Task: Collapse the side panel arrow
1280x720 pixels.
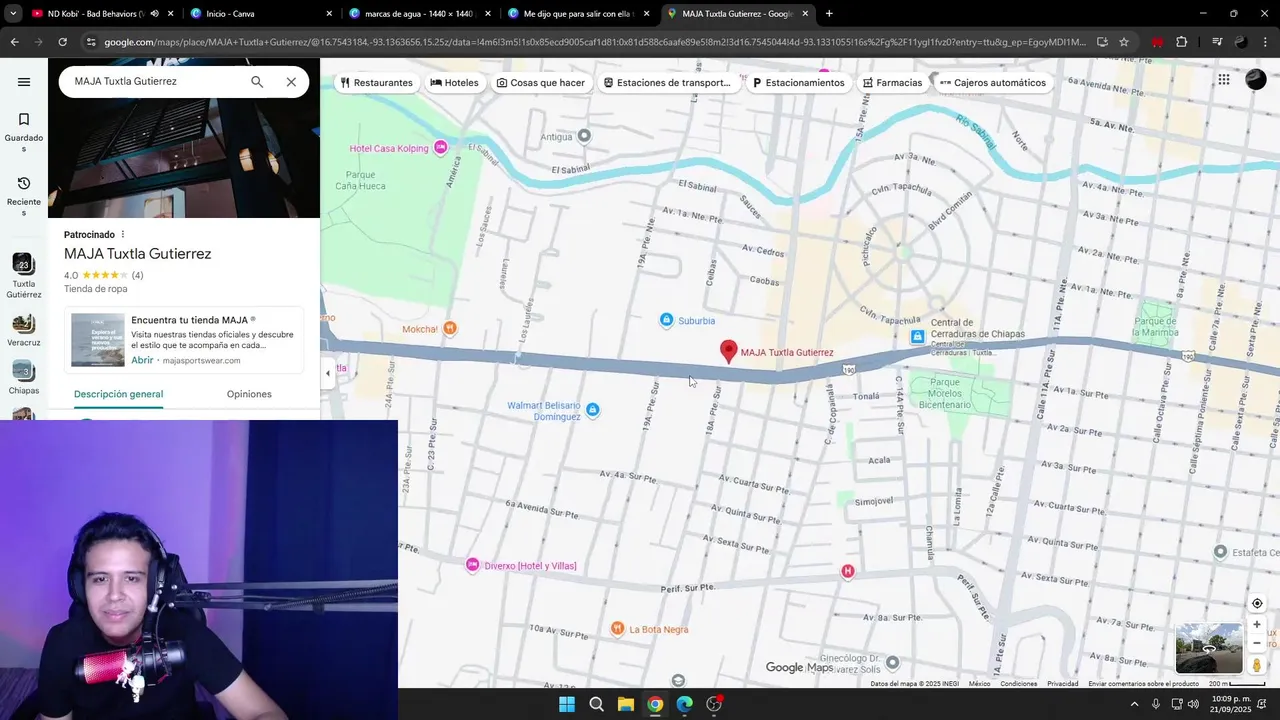Action: [328, 374]
